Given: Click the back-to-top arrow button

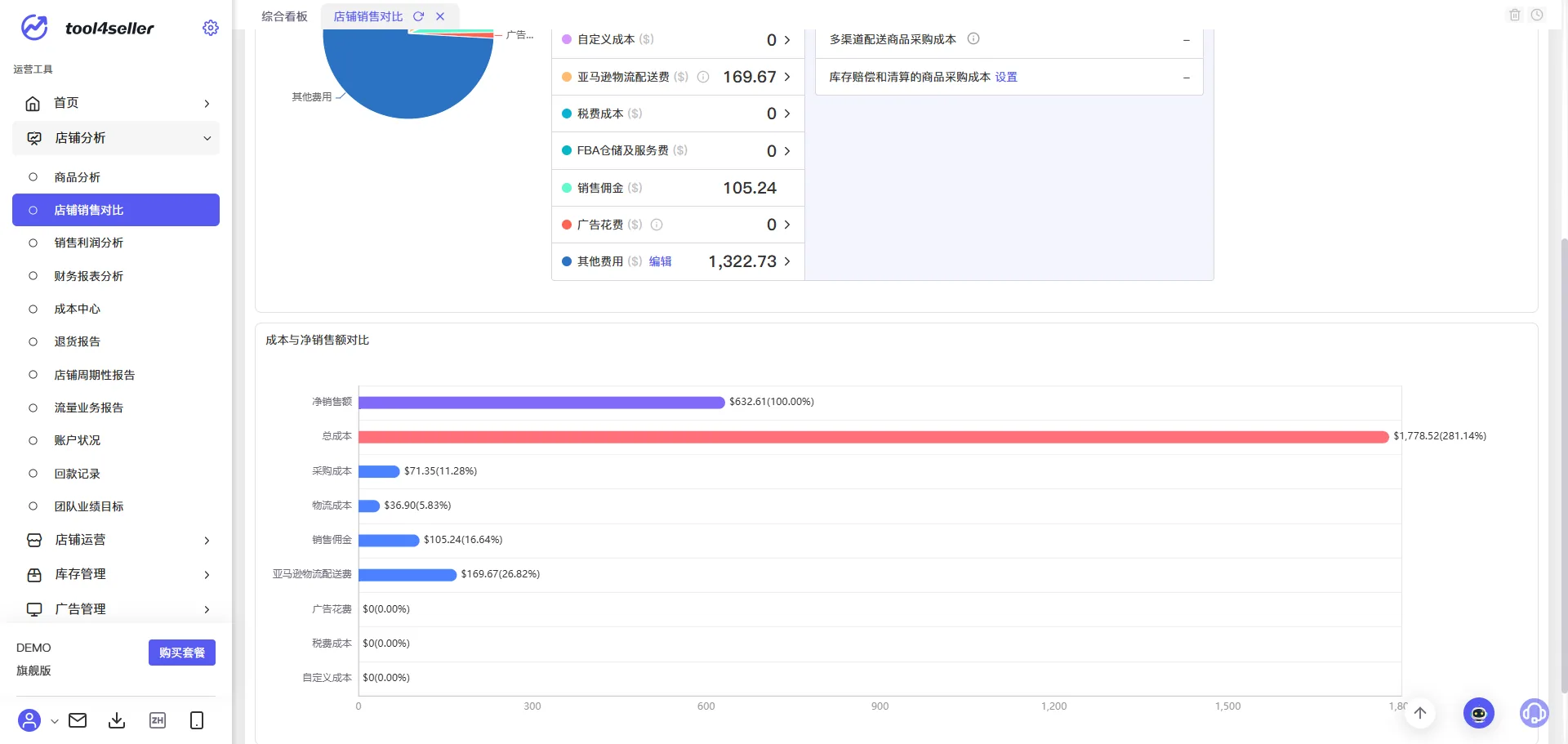Looking at the screenshot, I should 1420,713.
